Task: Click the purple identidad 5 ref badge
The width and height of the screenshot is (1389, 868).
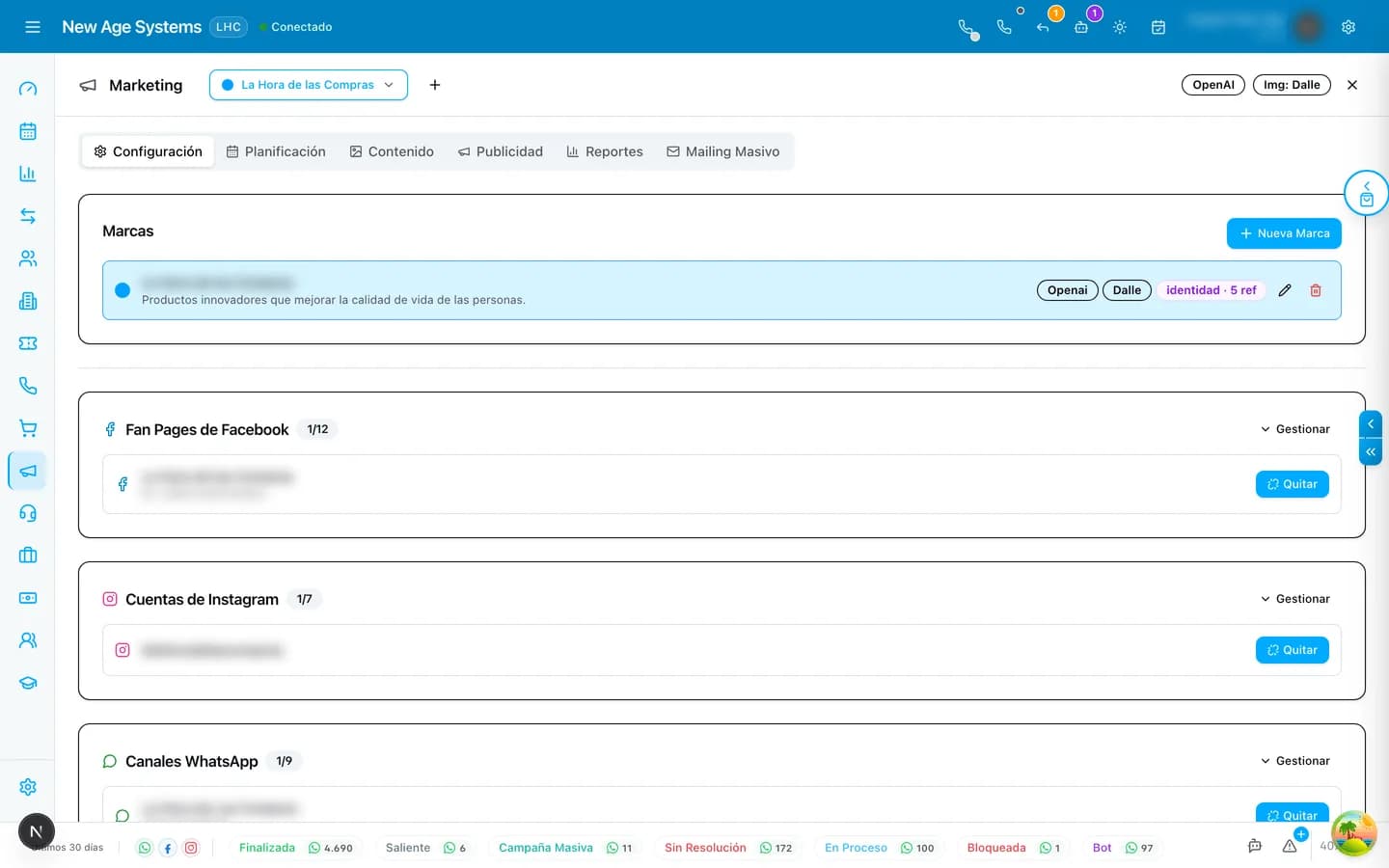Action: click(1212, 290)
